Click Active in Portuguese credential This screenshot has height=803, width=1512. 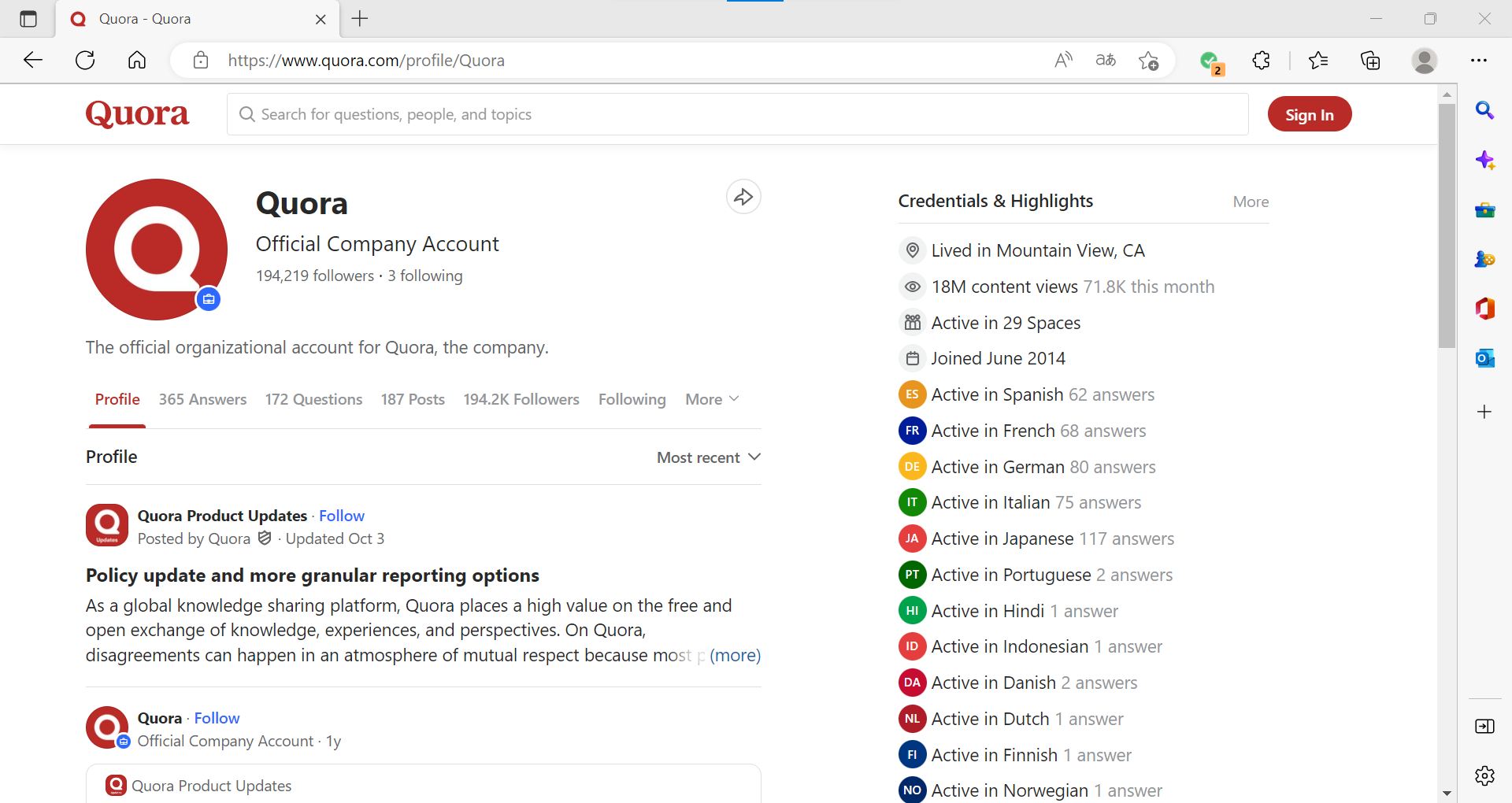click(1036, 575)
